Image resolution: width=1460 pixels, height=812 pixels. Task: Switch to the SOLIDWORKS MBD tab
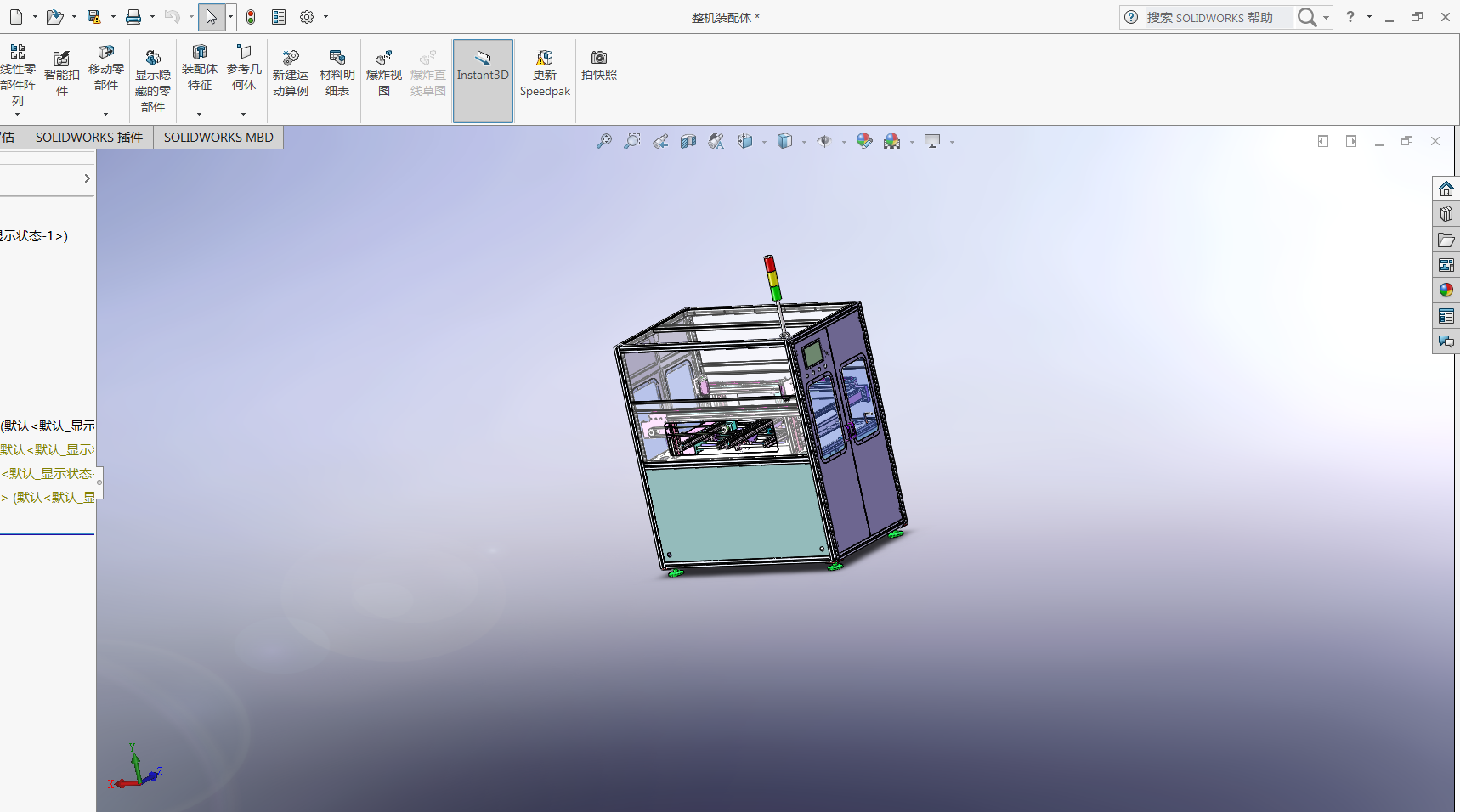218,138
